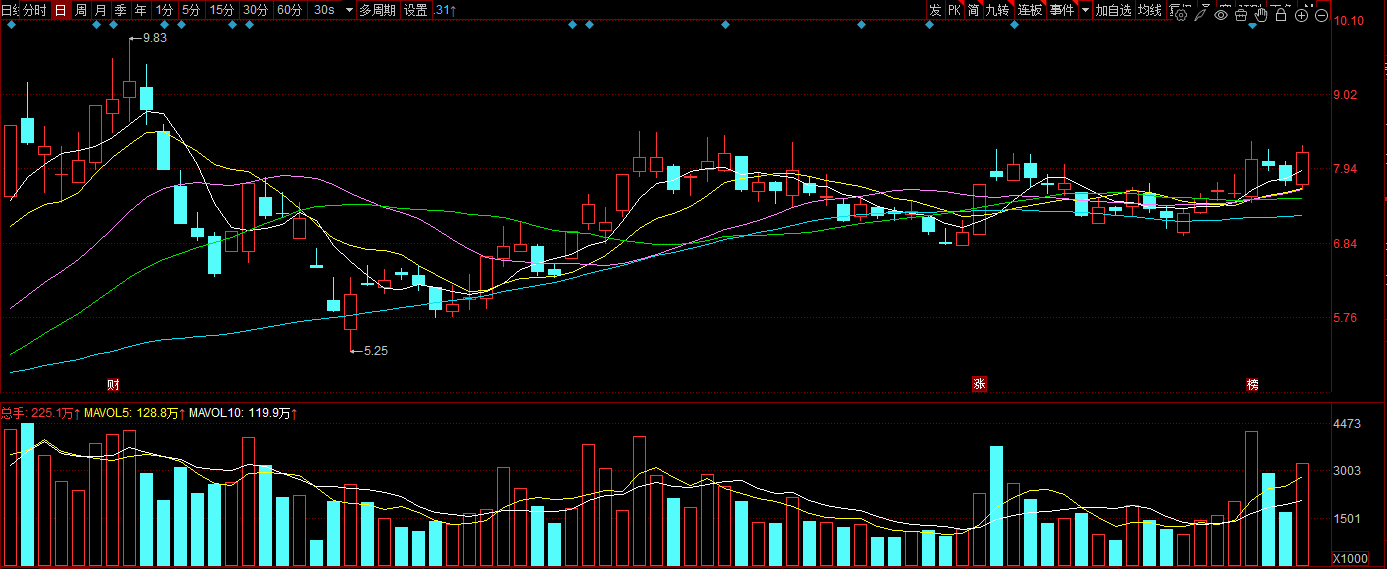Expand dropdown arrow next to 事件
Image resolution: width=1387 pixels, height=569 pixels.
click(x=1085, y=10)
